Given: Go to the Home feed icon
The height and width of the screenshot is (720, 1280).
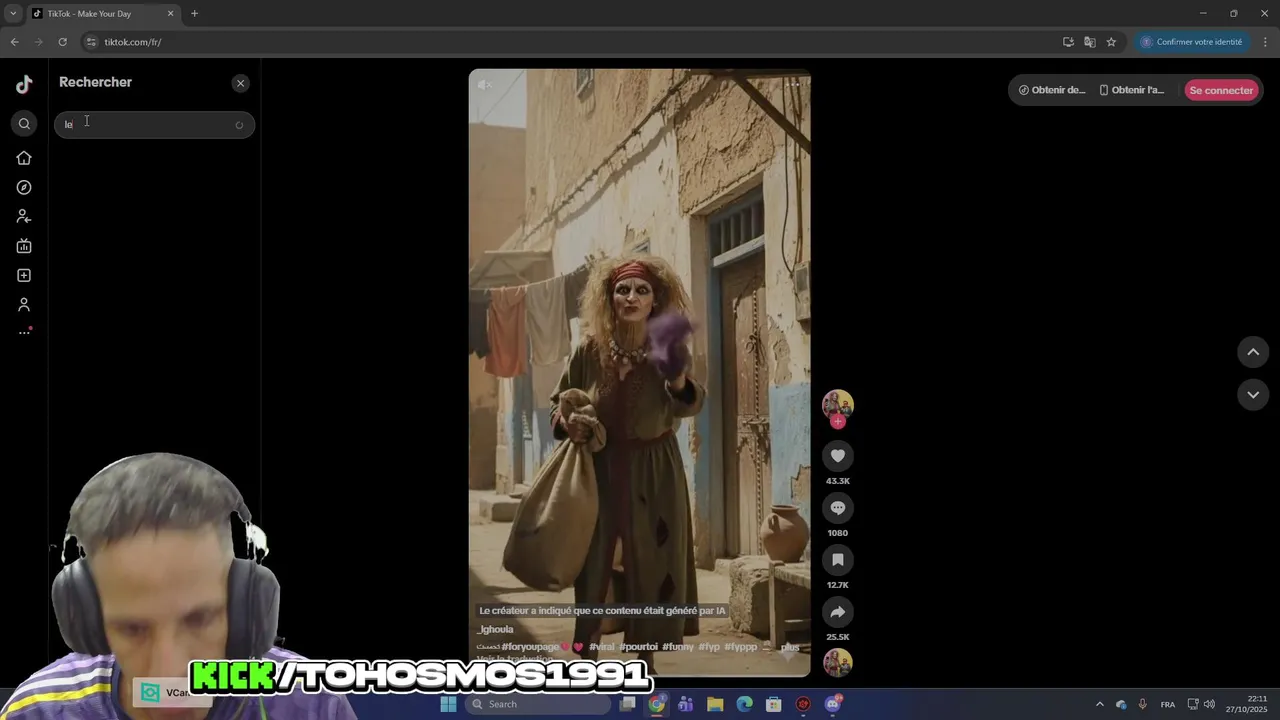Looking at the screenshot, I should point(24,158).
